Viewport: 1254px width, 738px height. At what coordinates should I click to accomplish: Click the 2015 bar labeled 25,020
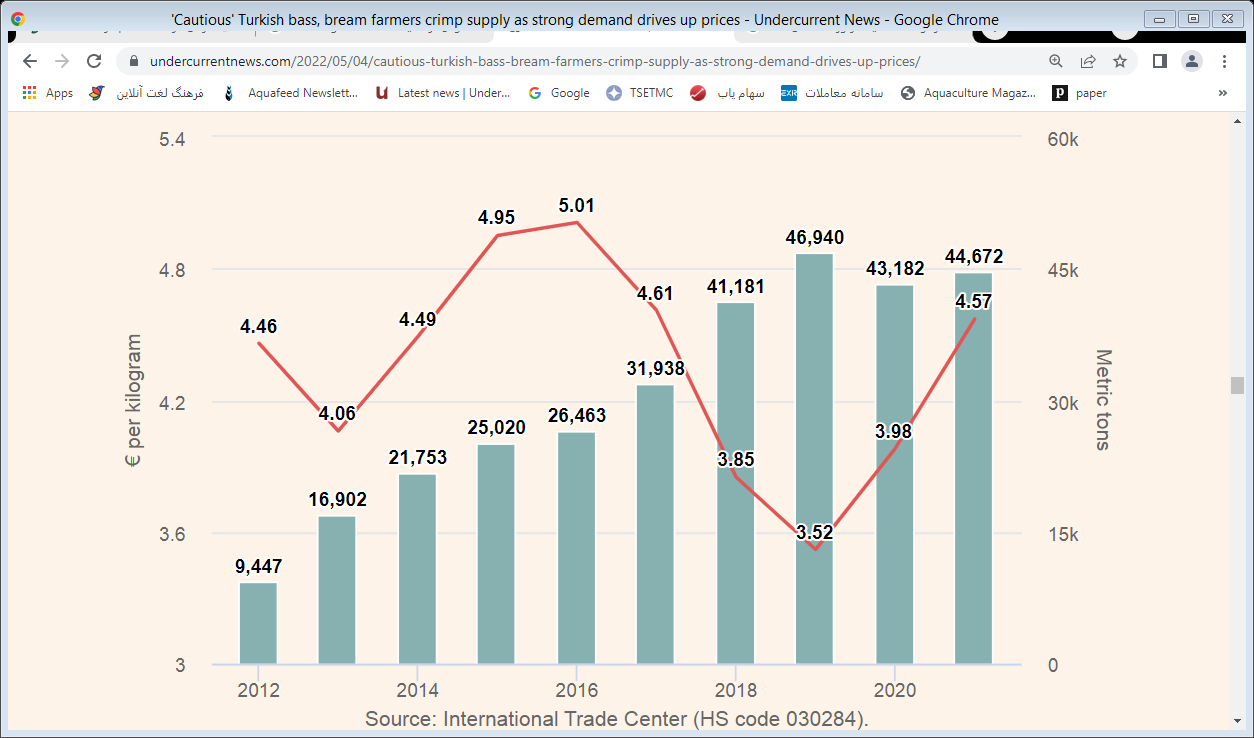click(x=496, y=554)
